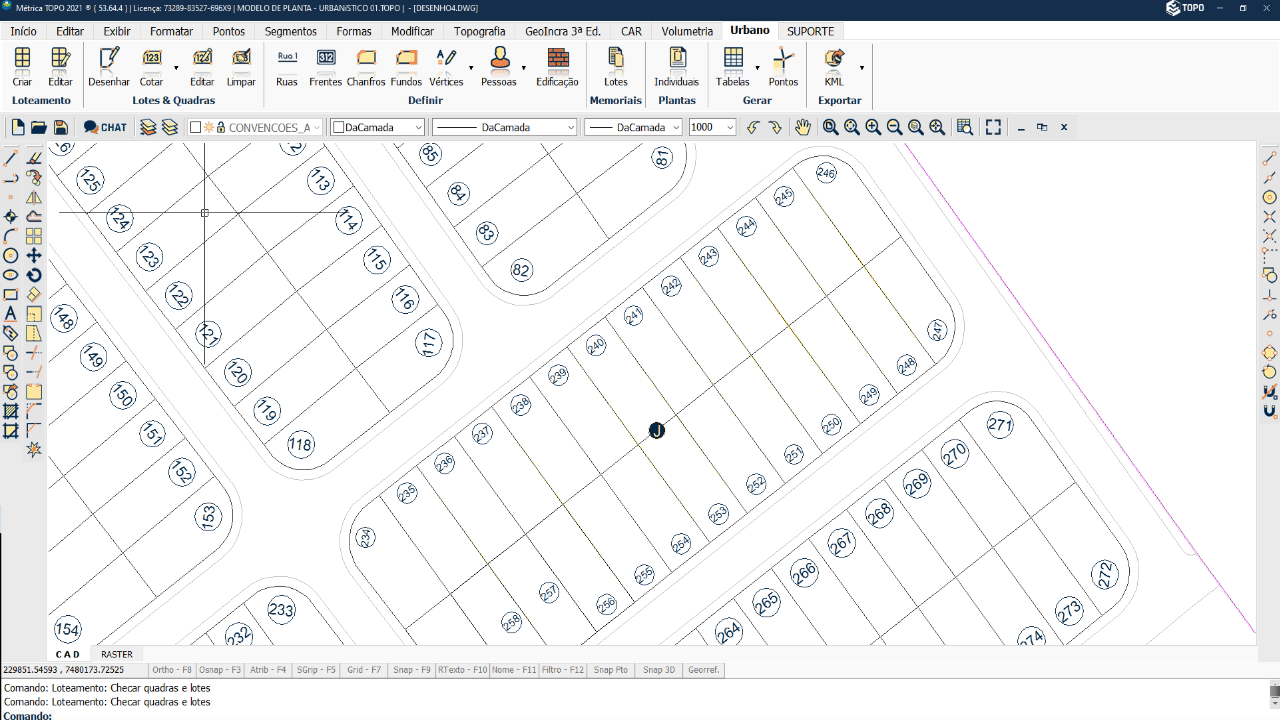Activate the pan hand tool
Viewport: 1280px width, 720px height.
click(x=802, y=127)
